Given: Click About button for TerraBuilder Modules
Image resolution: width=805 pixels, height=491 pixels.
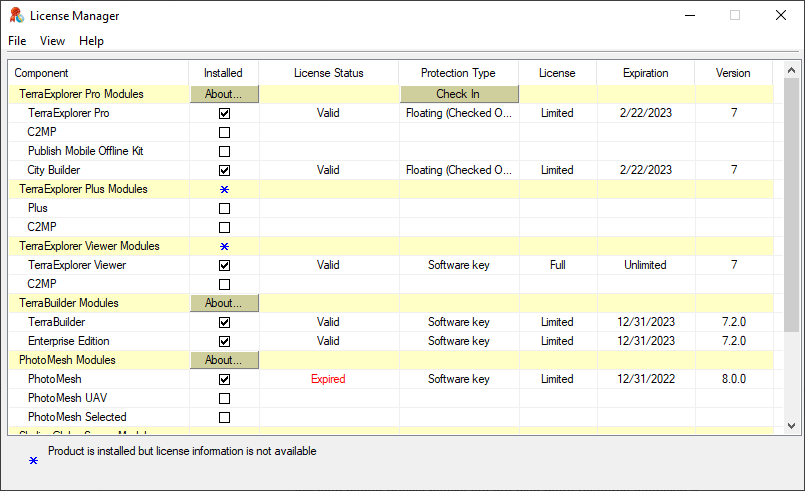Looking at the screenshot, I should point(224,303).
